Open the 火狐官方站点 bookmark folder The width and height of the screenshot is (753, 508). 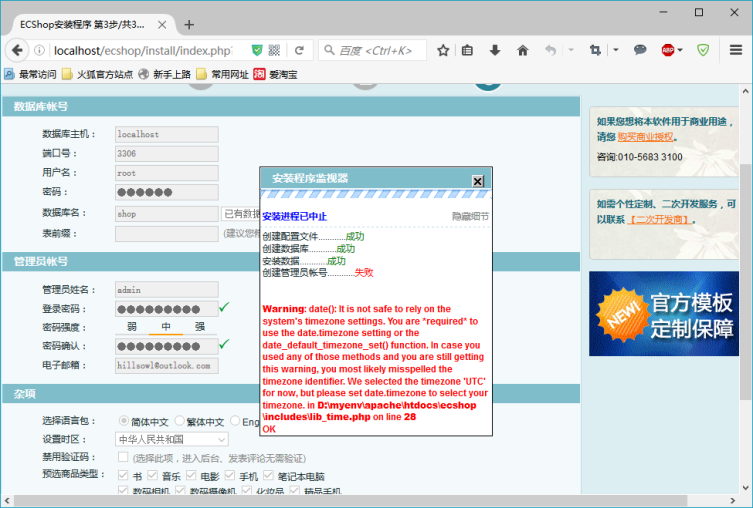tap(97, 74)
